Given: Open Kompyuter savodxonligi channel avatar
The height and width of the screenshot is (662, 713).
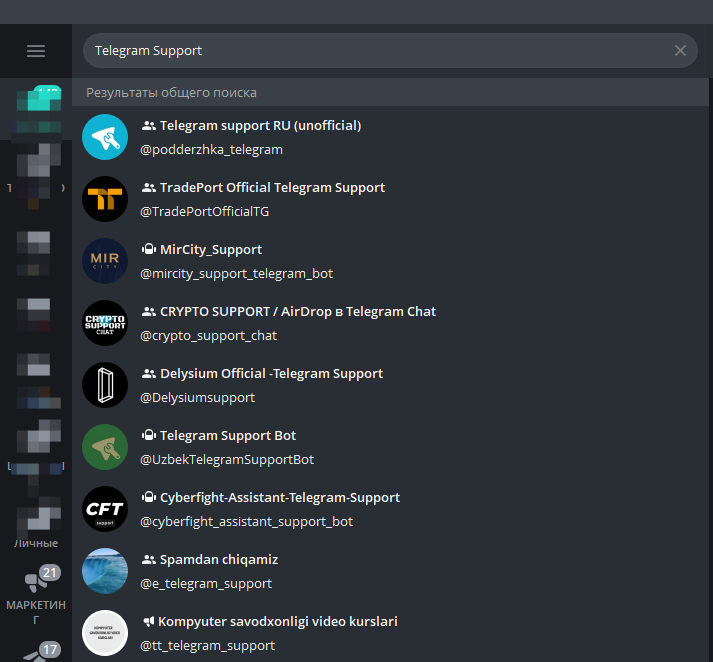Looking at the screenshot, I should [x=105, y=633].
